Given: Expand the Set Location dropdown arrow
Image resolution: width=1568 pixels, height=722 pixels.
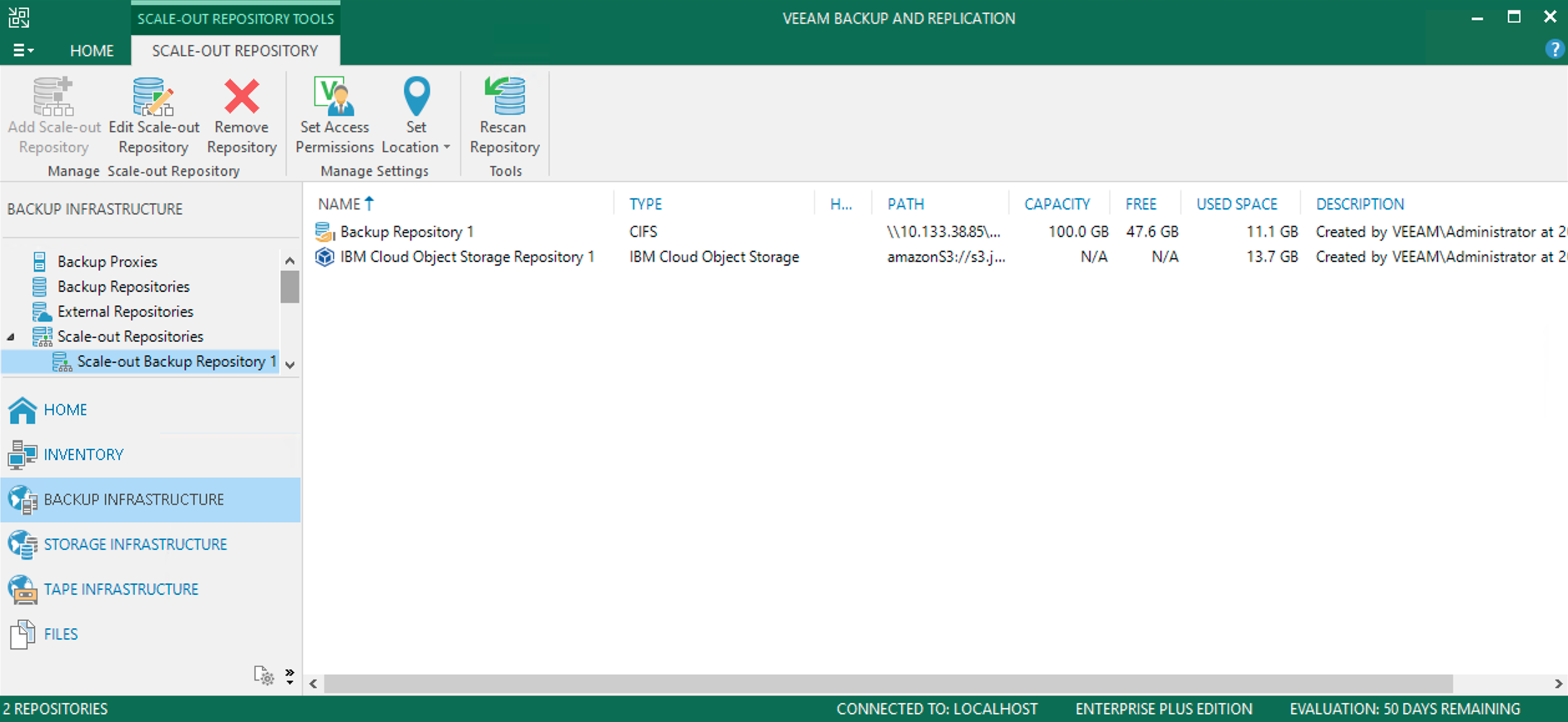Looking at the screenshot, I should point(447,148).
